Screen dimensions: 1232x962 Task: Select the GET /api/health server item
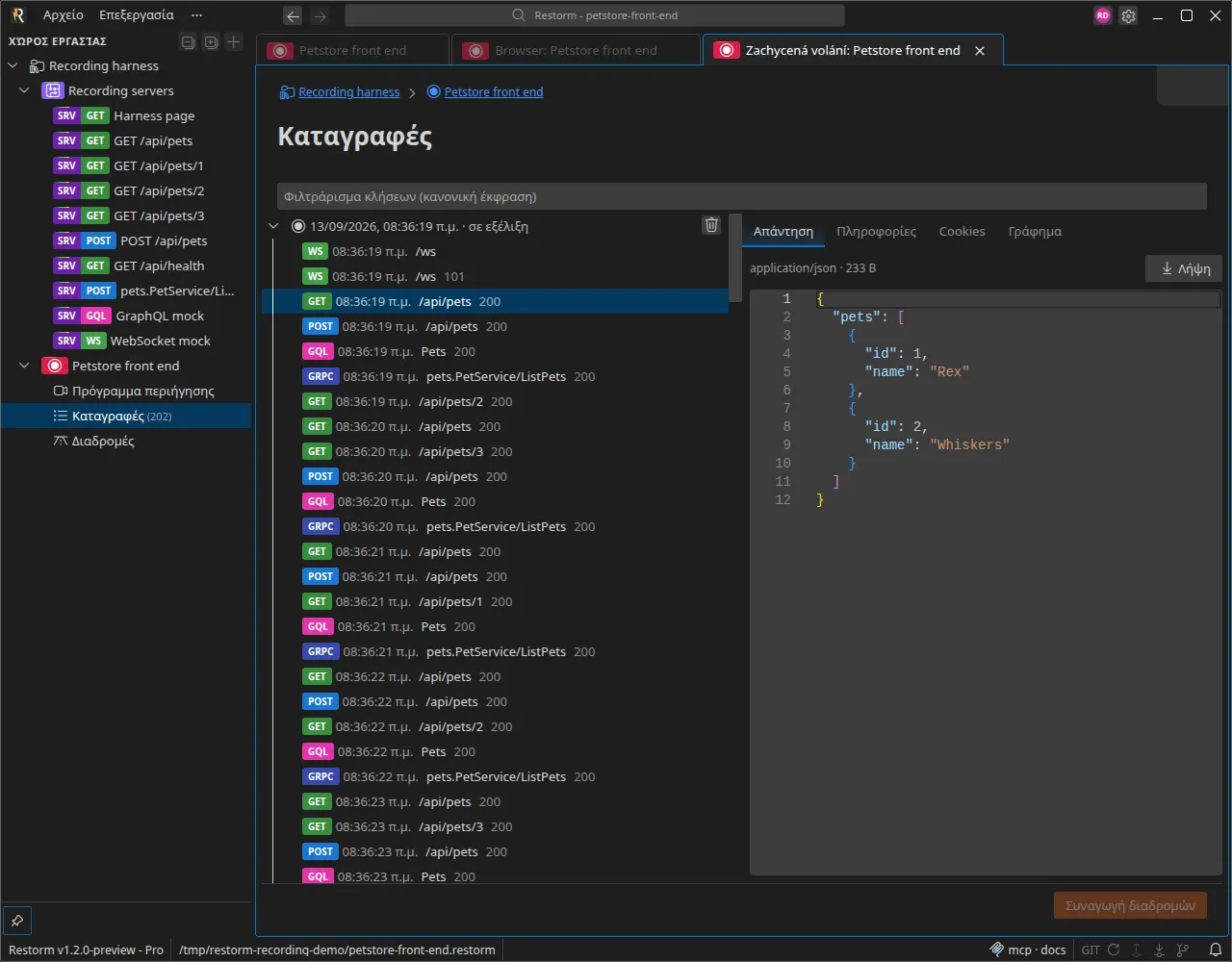[125, 266]
